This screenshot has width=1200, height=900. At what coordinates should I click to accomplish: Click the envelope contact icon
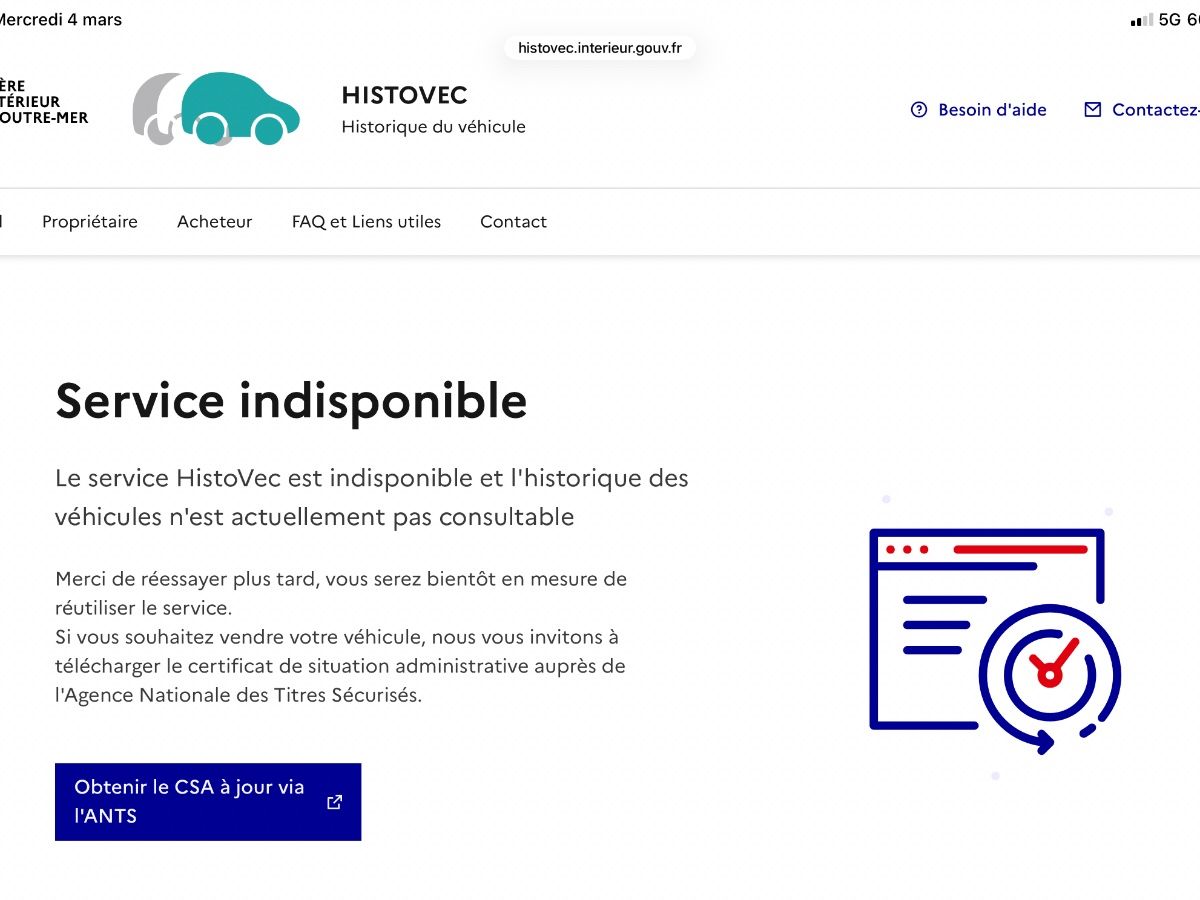[1093, 110]
